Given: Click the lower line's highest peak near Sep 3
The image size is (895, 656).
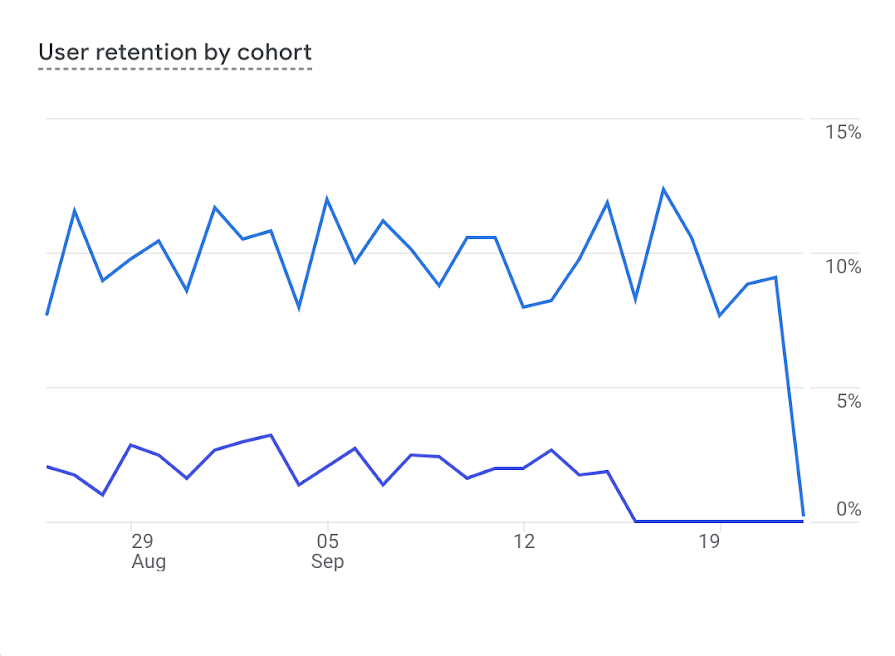Looking at the screenshot, I should click(x=271, y=435).
